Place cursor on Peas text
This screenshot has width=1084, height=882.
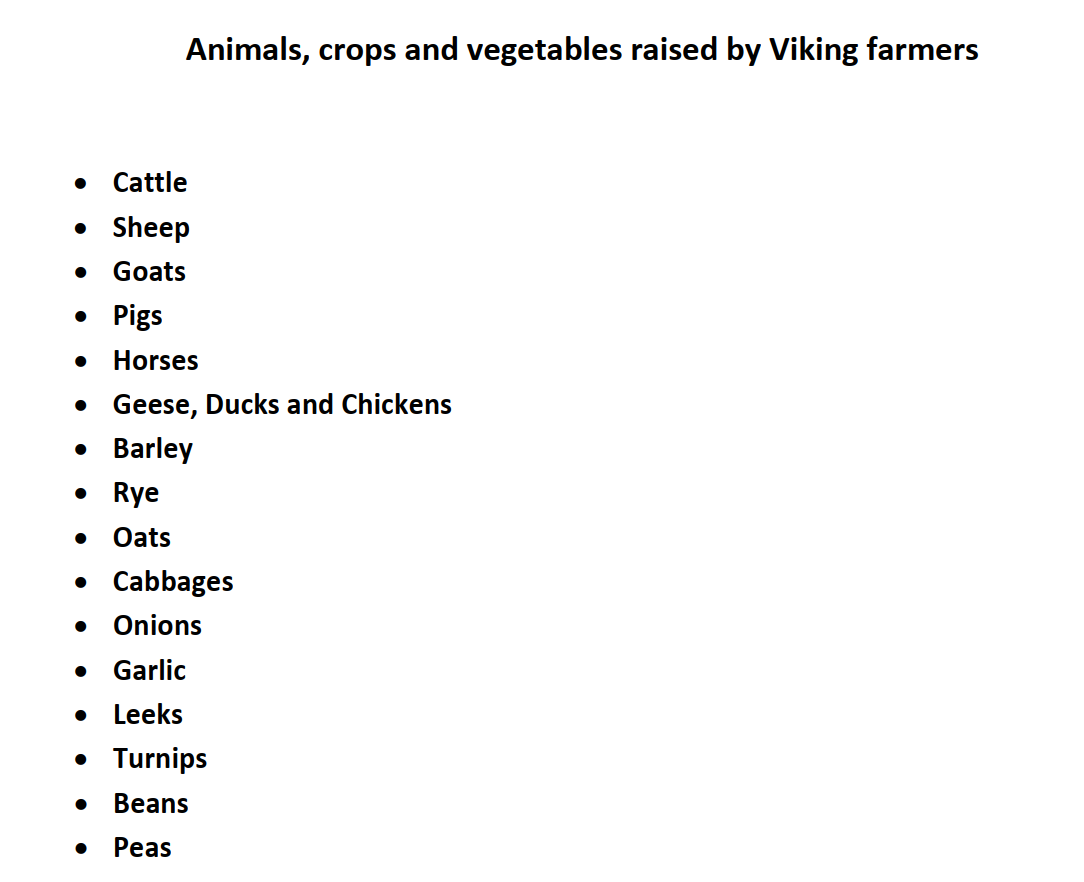click(142, 848)
